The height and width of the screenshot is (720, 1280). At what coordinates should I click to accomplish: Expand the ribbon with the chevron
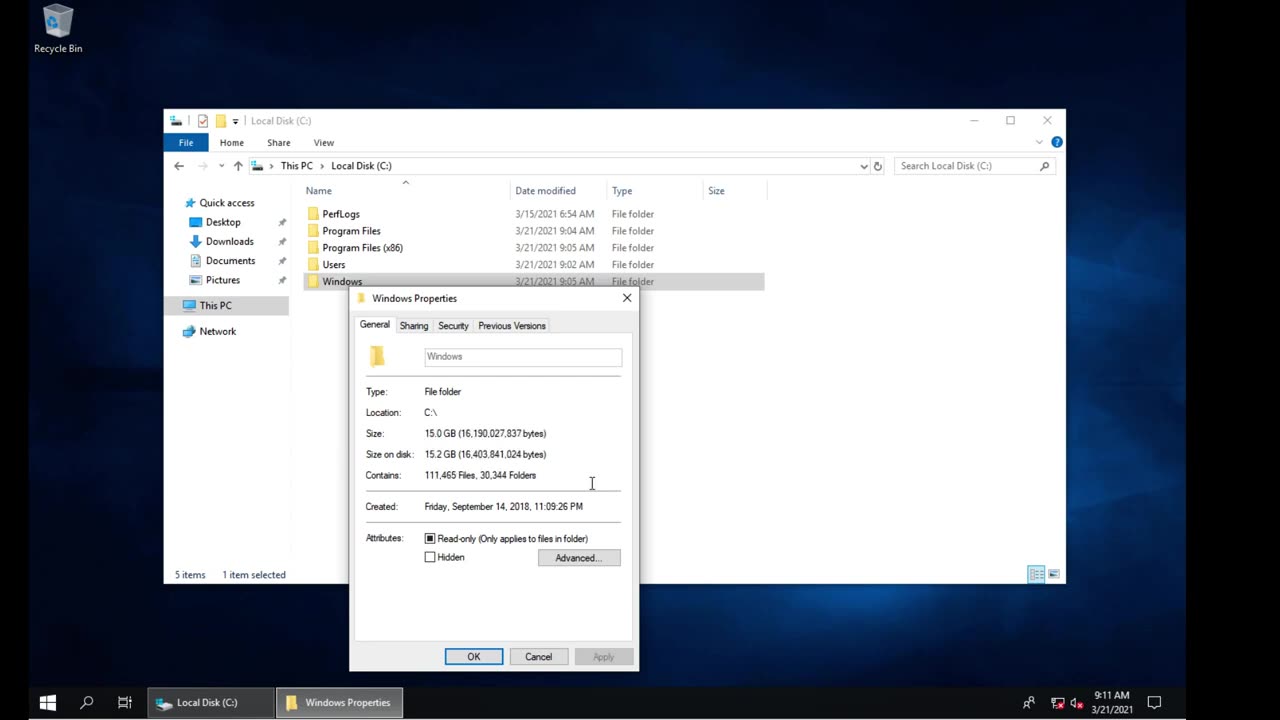(x=1039, y=143)
